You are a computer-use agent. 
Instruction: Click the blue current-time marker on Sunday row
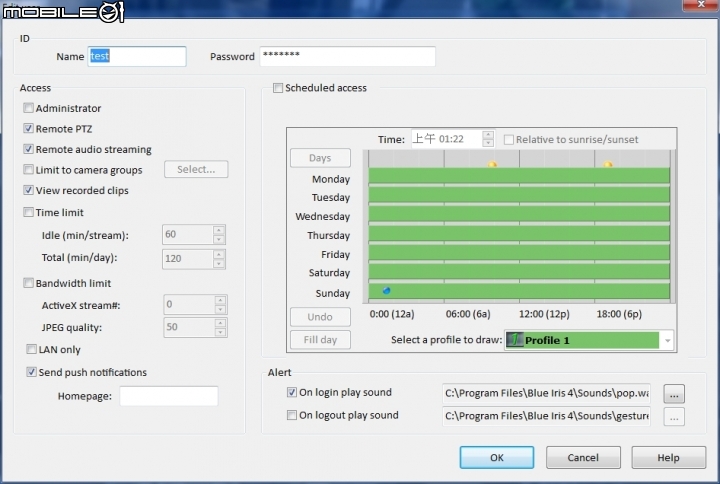point(386,290)
